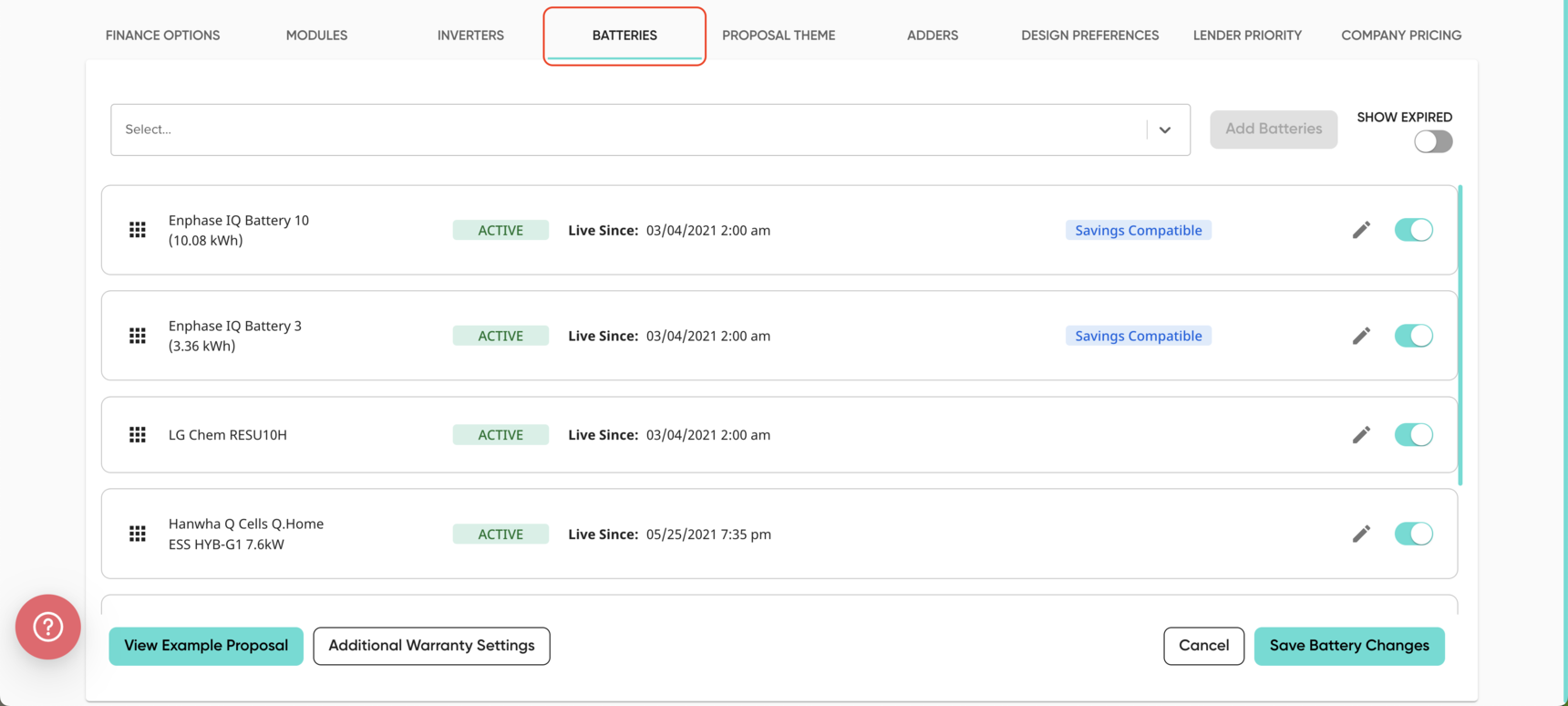Image resolution: width=1568 pixels, height=706 pixels.
Task: Select the LG Chem RESU10H name text
Action: (x=228, y=435)
